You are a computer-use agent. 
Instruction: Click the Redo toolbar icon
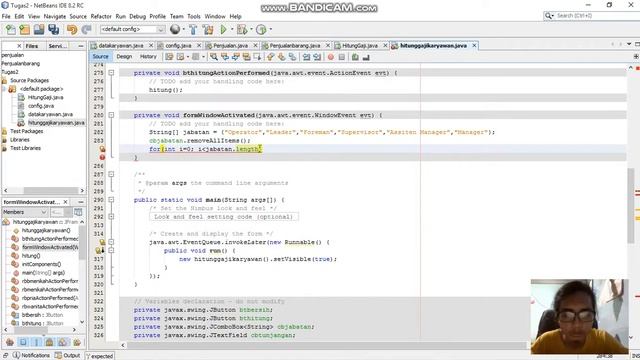86,29
